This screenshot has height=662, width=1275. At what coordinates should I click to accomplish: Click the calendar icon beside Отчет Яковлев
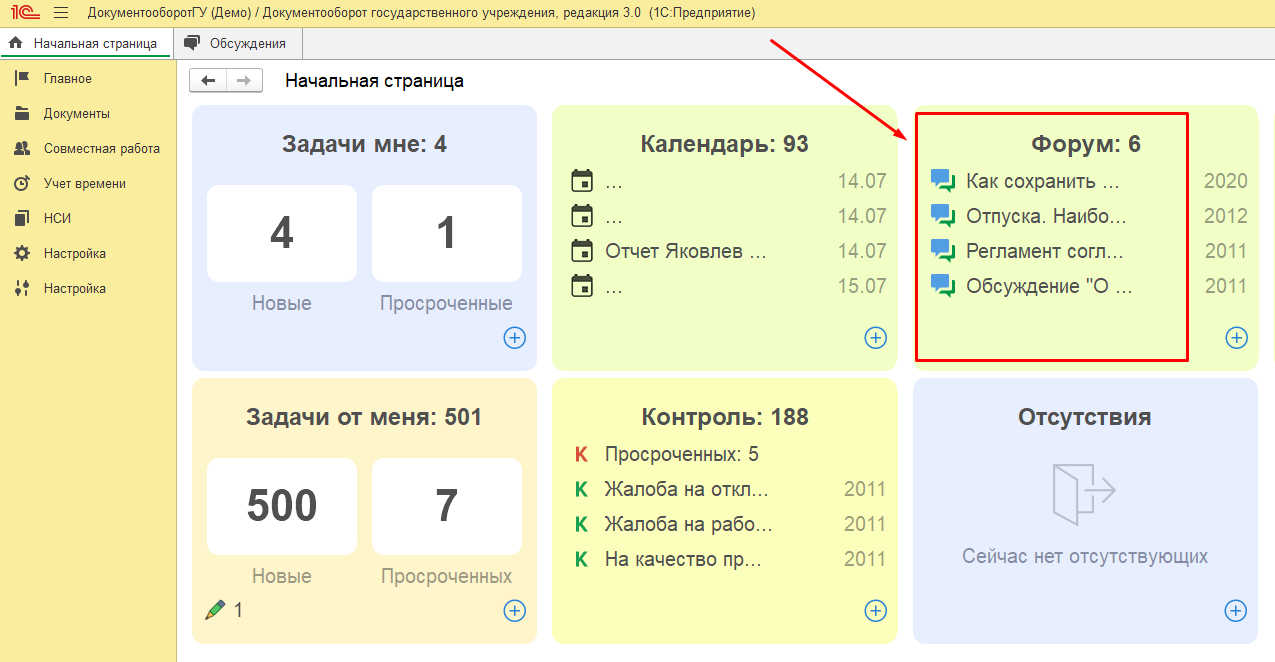pyautogui.click(x=581, y=251)
